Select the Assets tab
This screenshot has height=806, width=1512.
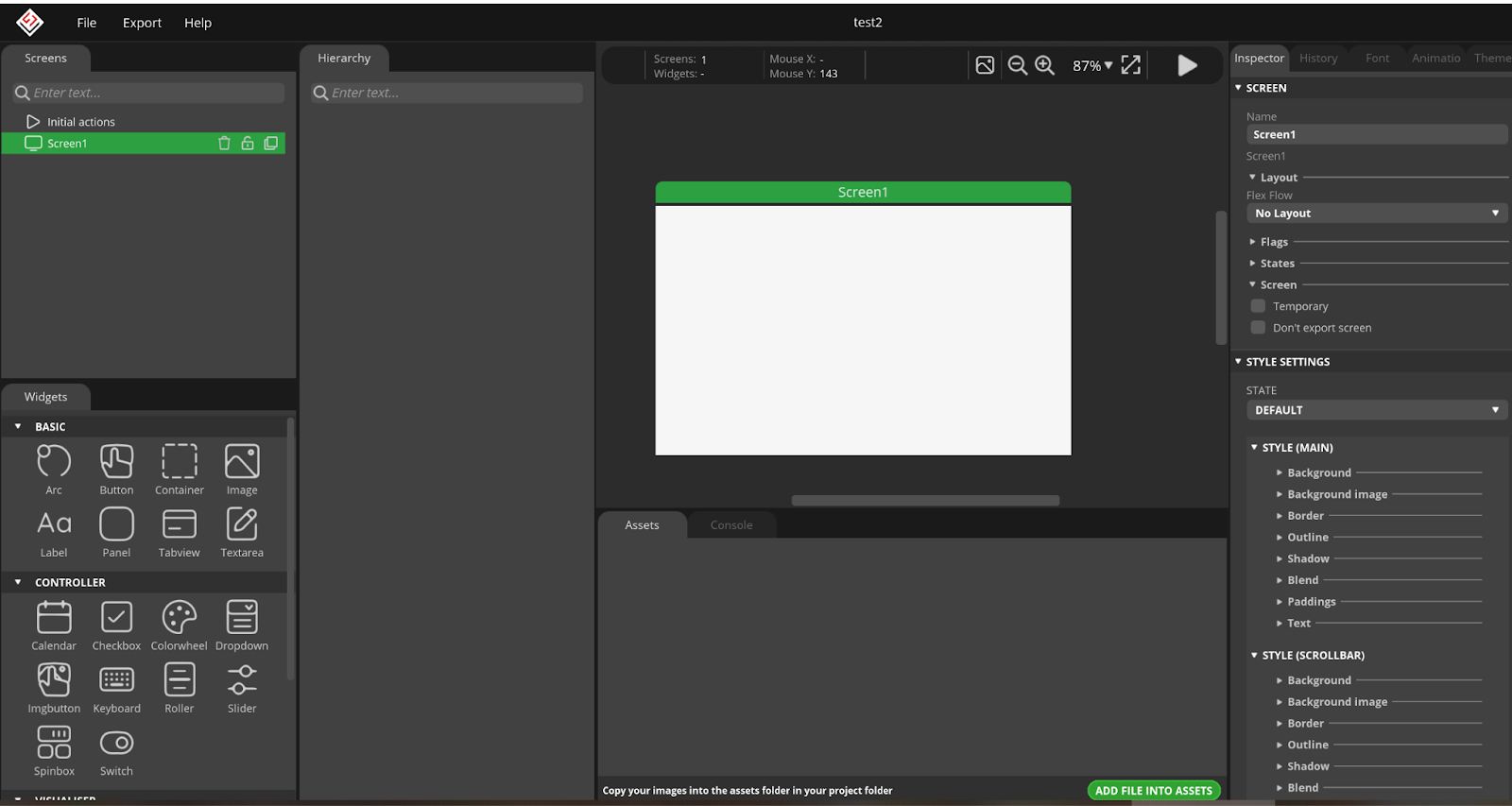pos(642,525)
